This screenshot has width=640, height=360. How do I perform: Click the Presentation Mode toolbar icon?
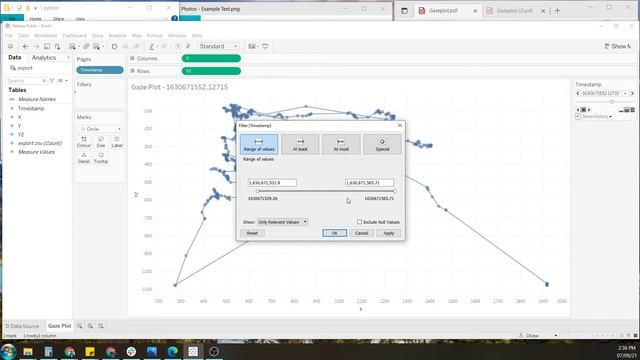click(265, 47)
